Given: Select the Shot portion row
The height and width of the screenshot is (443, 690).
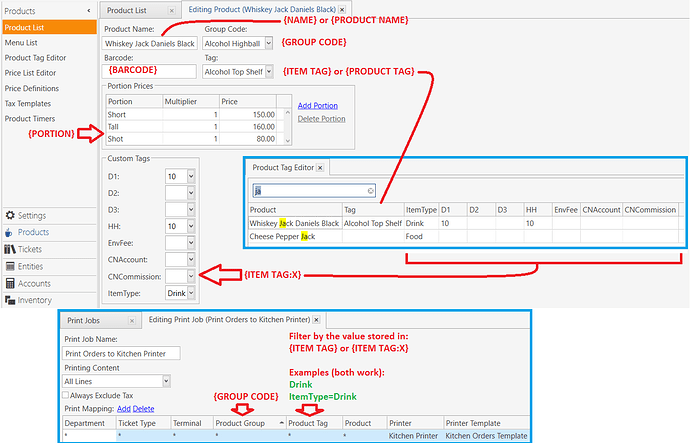Looking at the screenshot, I should tap(195, 139).
